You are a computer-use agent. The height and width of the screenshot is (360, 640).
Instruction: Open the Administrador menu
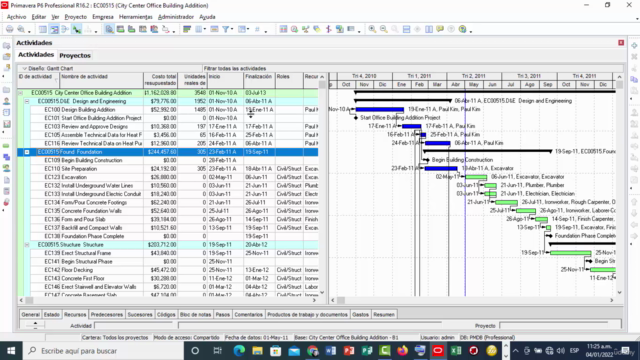176,17
